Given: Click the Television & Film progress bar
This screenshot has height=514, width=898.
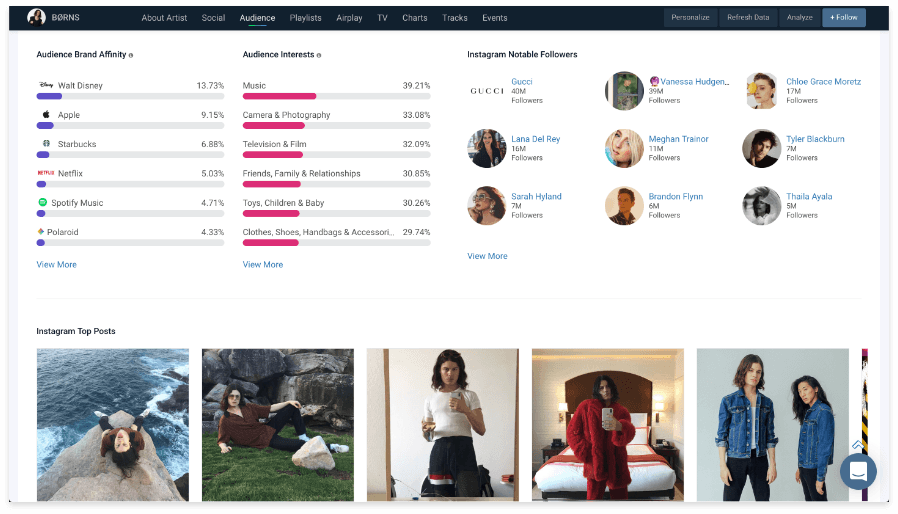Looking at the screenshot, I should point(336,155).
